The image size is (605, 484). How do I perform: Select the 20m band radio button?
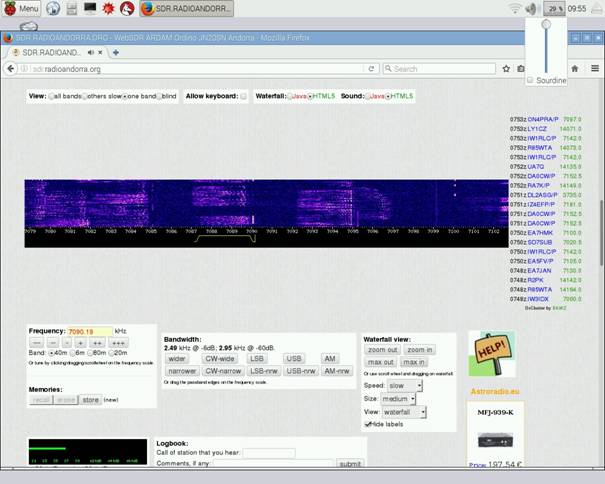pos(112,353)
